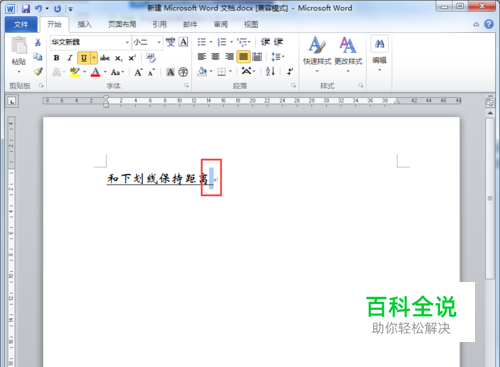
Task: Toggle Bold formatting
Action: 56,58
